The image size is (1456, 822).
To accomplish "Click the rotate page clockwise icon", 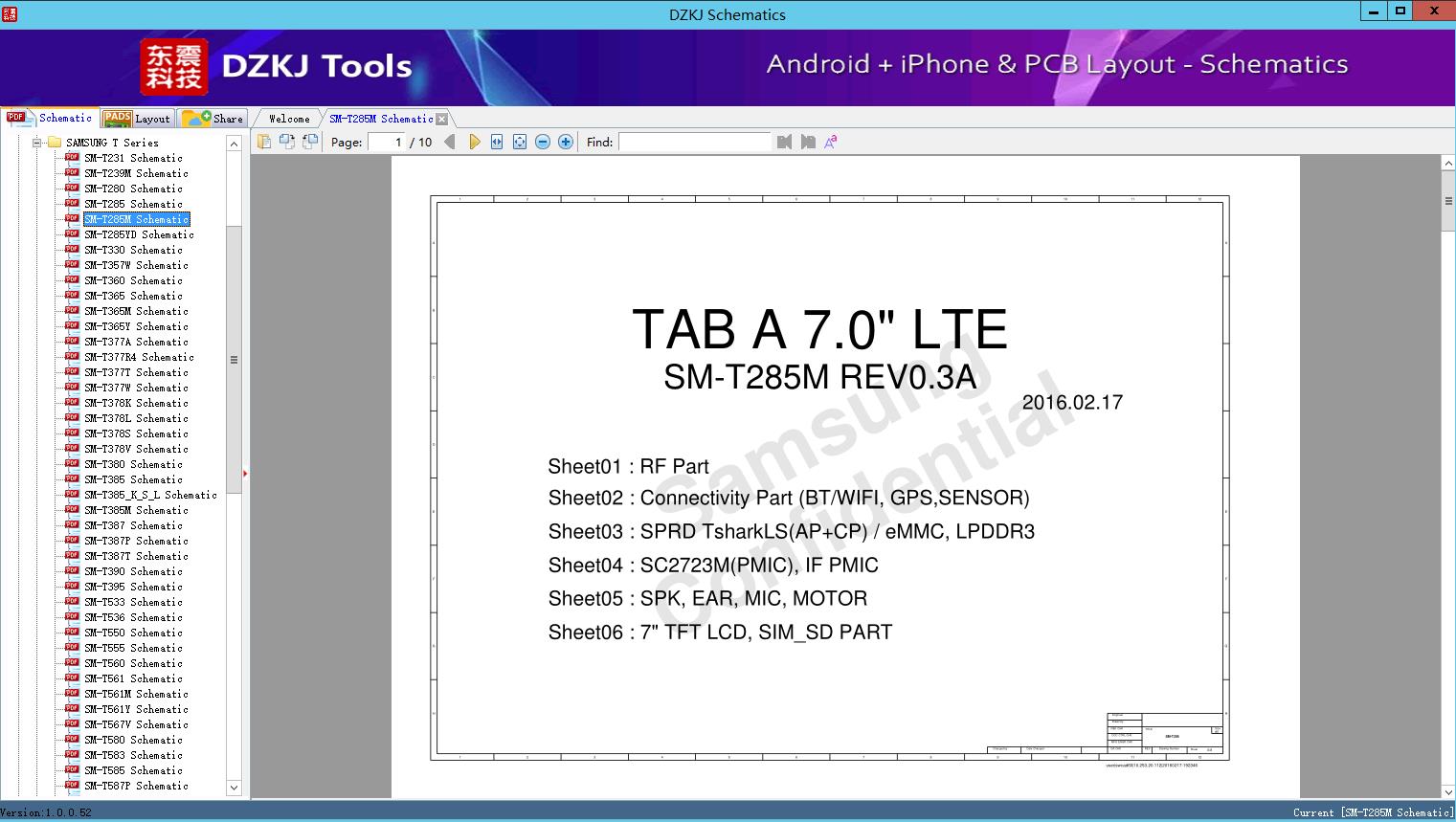I will click(x=309, y=142).
